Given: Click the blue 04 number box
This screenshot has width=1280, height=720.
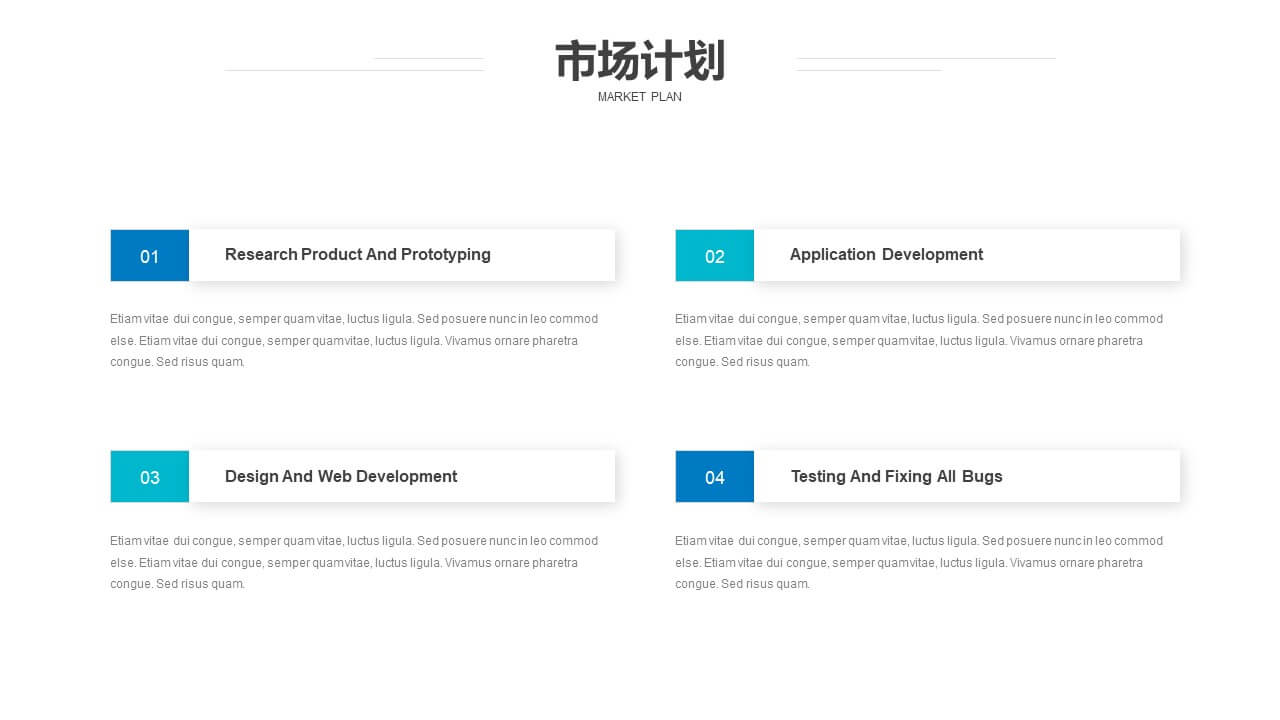Looking at the screenshot, I should click(x=715, y=477).
